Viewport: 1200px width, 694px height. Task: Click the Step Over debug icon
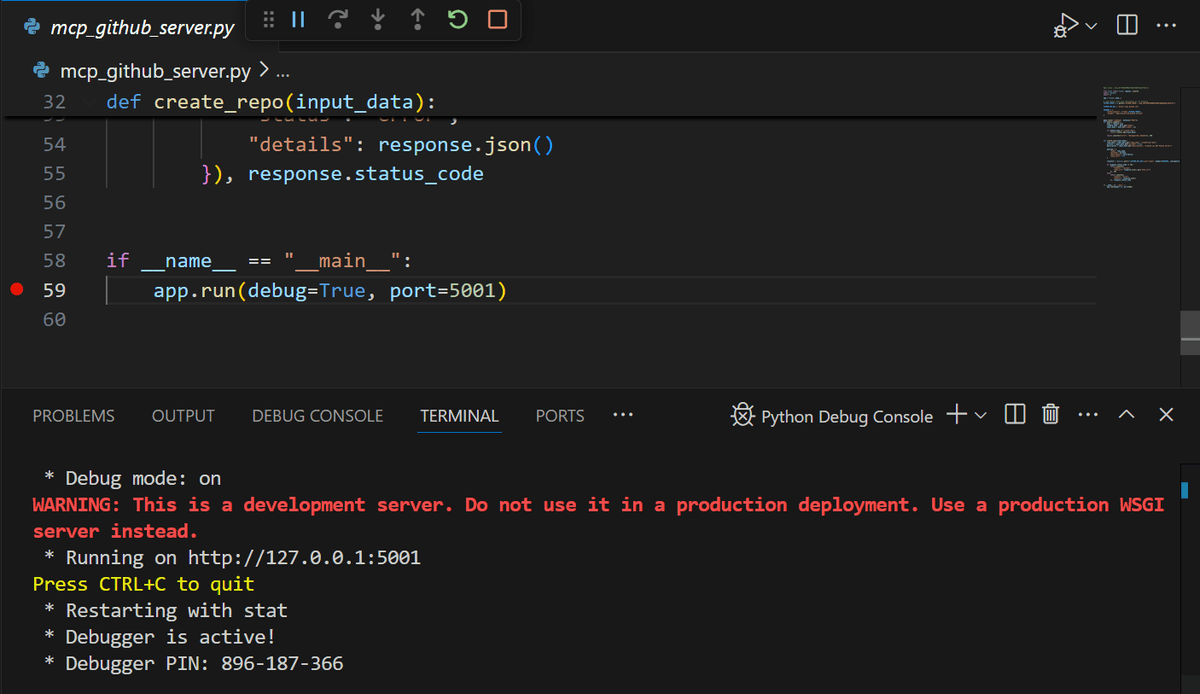pos(338,20)
